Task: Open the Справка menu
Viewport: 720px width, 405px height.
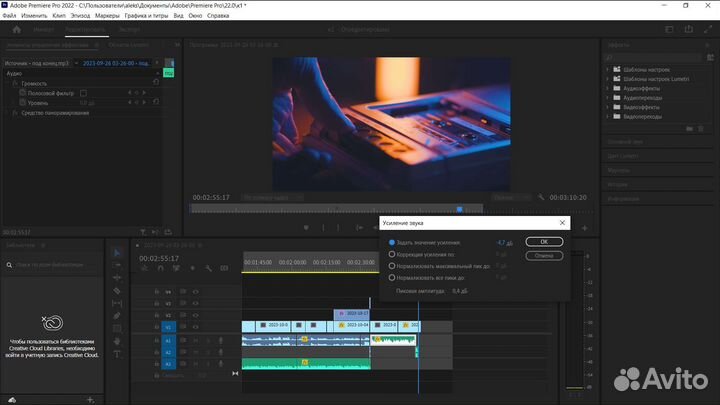Action: (x=218, y=16)
